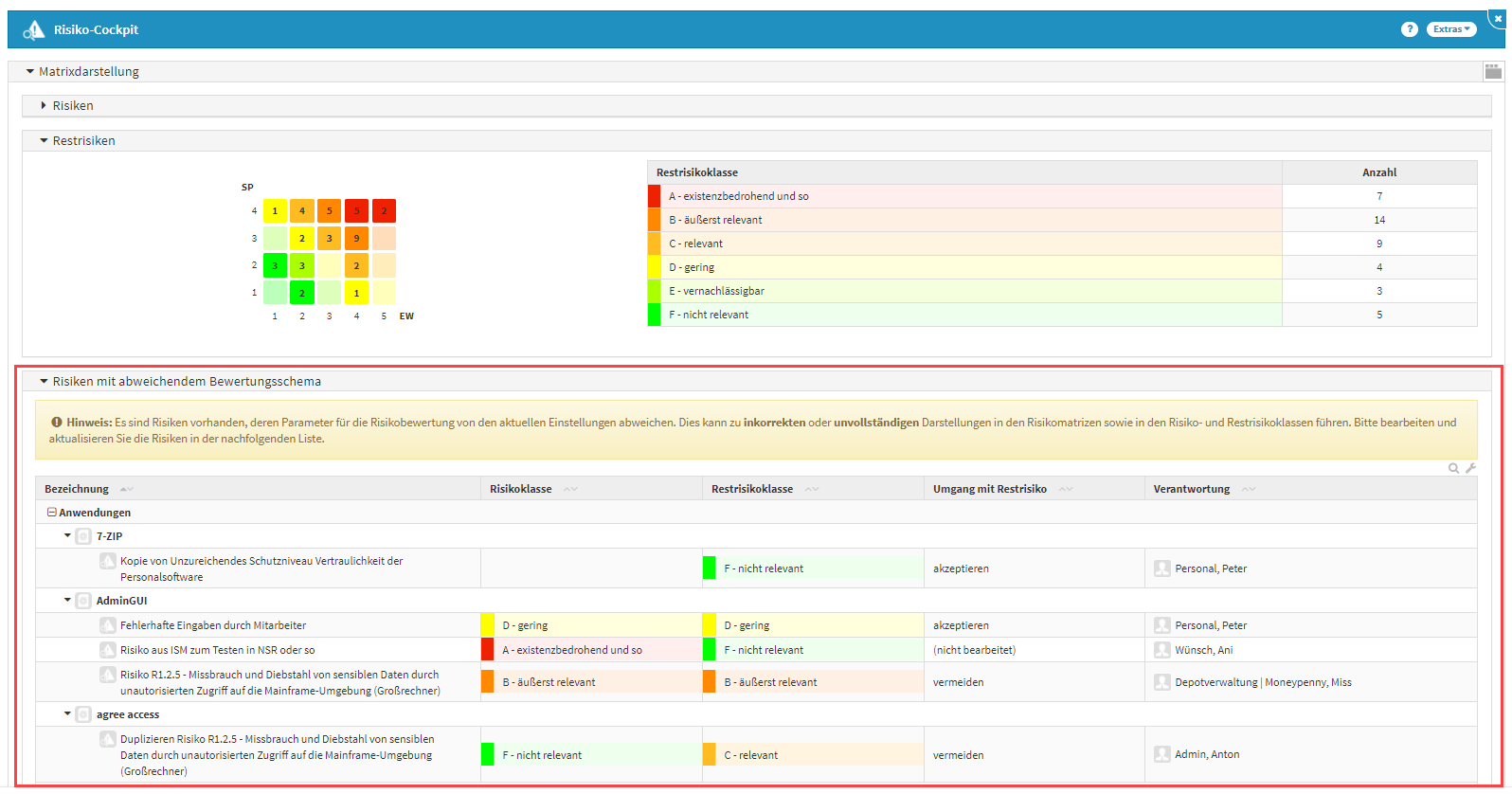This screenshot has width=1512, height=794.
Task: Open risk 'Risiko aus ISM zum Testen'
Action: [x=217, y=650]
